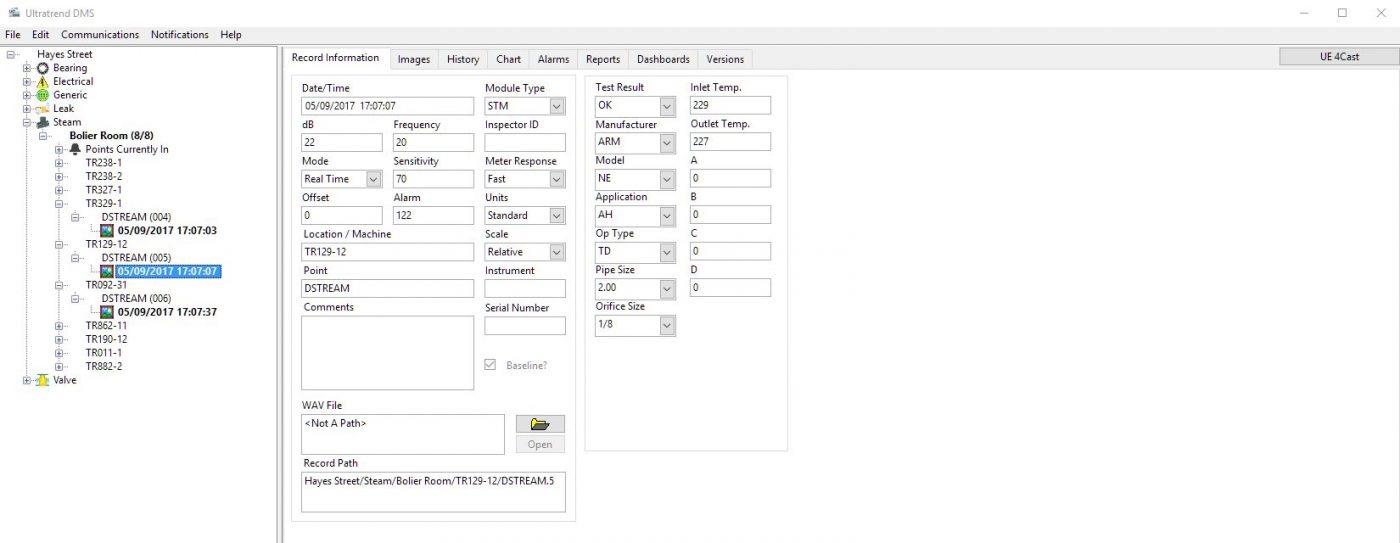
Task: Open the Module Type dropdown
Action: tap(557, 106)
